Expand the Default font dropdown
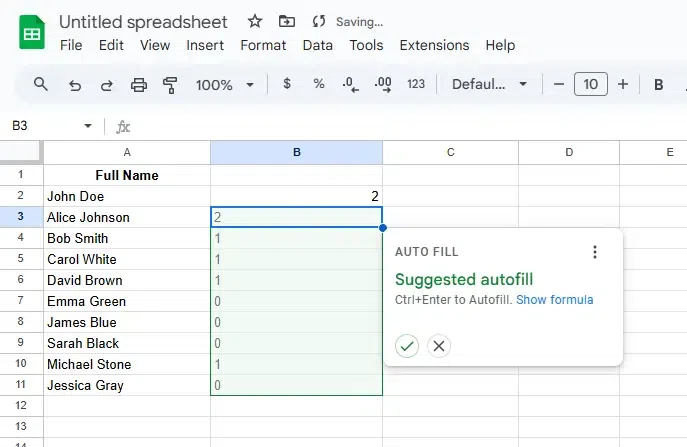687x447 pixels. [x=489, y=85]
